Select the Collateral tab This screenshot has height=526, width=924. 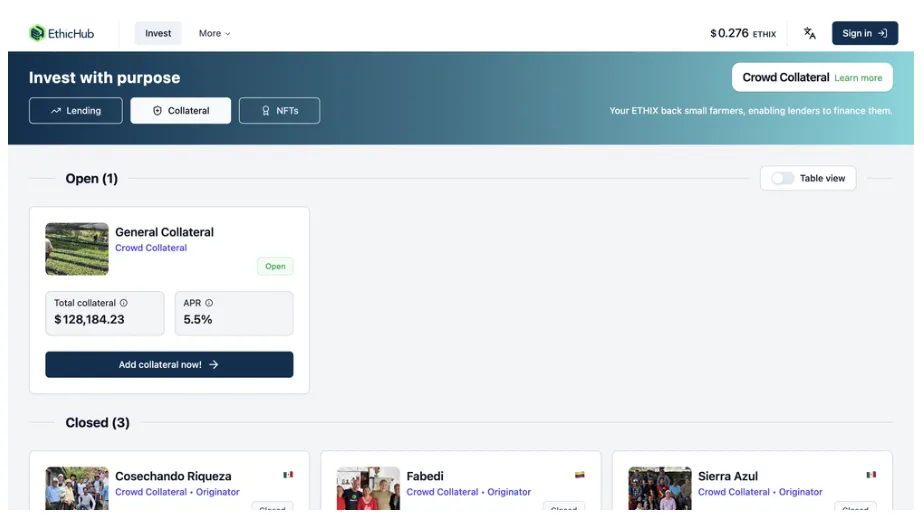click(x=181, y=111)
